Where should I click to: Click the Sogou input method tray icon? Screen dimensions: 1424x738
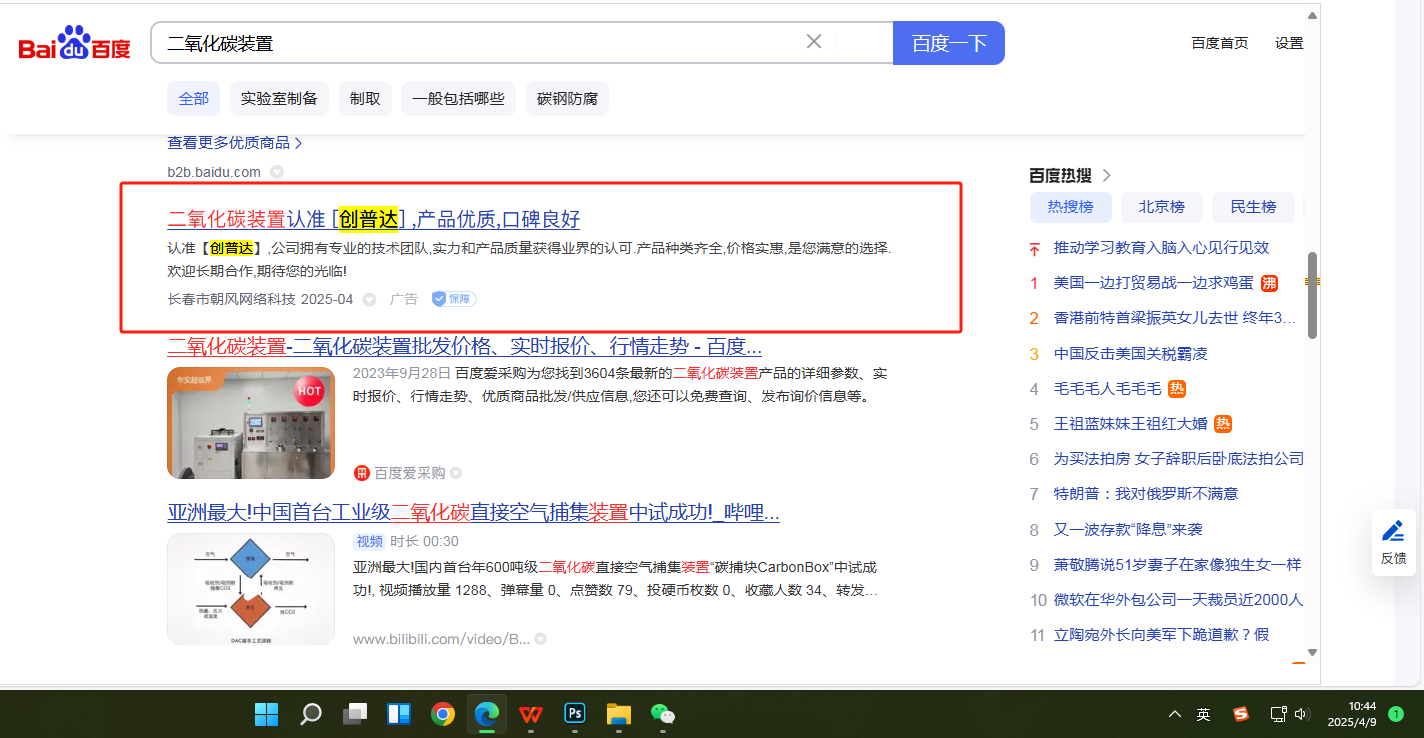(x=1240, y=714)
